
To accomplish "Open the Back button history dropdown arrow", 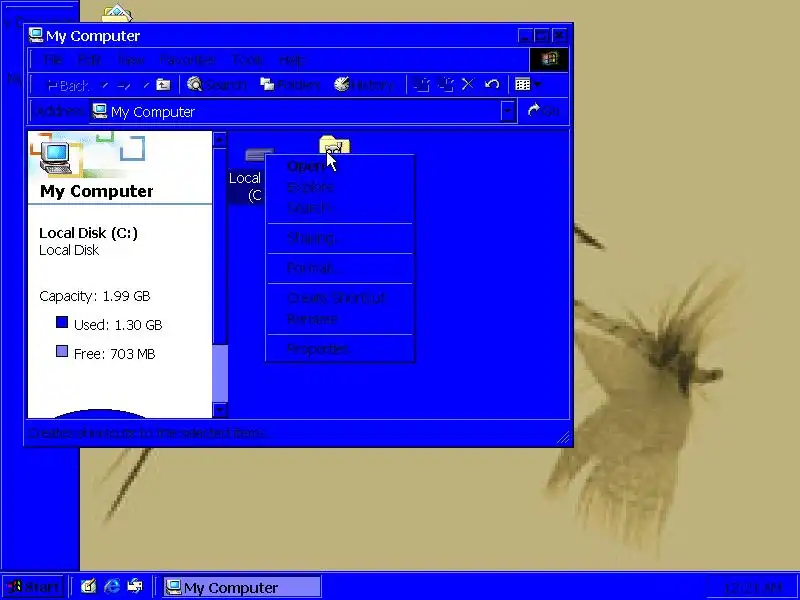I will [105, 85].
